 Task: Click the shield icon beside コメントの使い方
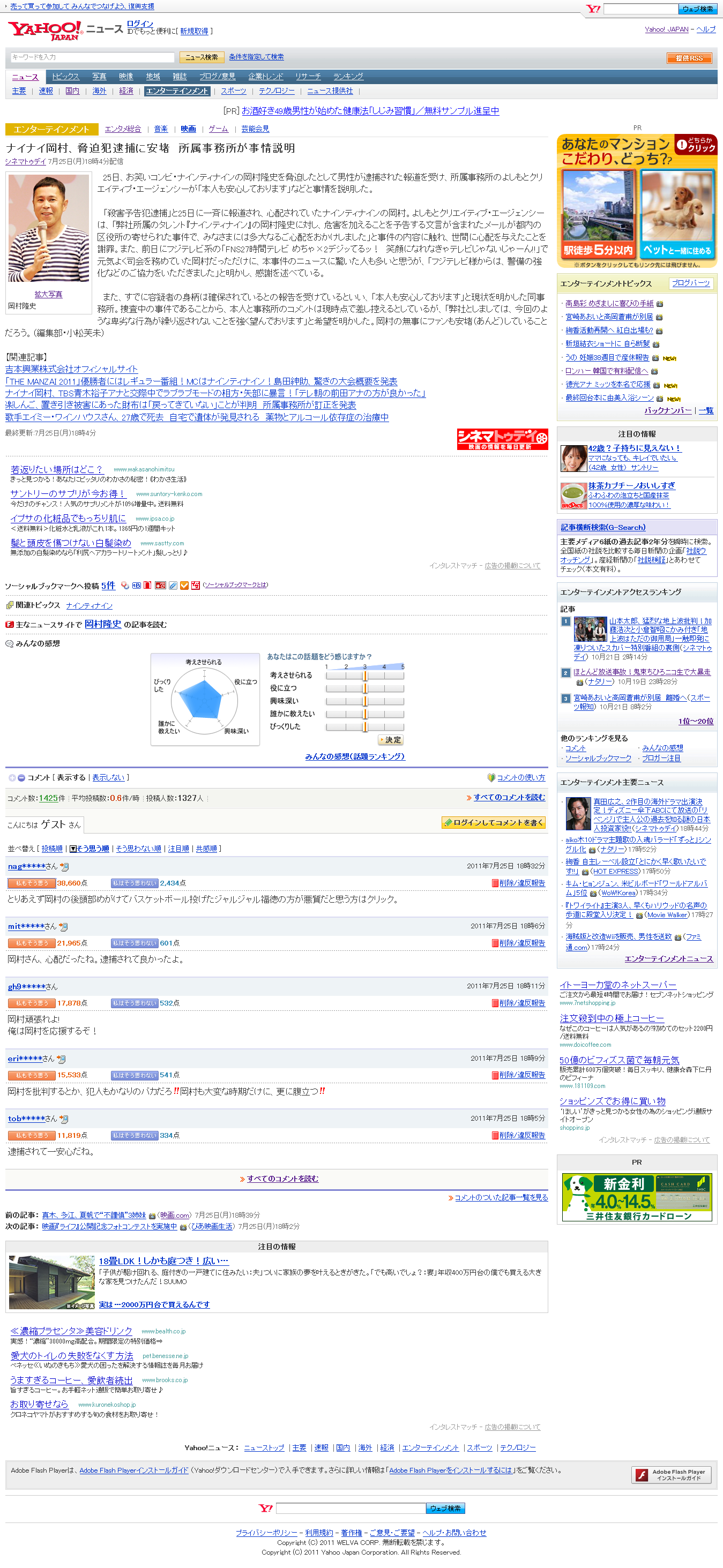pos(491,777)
